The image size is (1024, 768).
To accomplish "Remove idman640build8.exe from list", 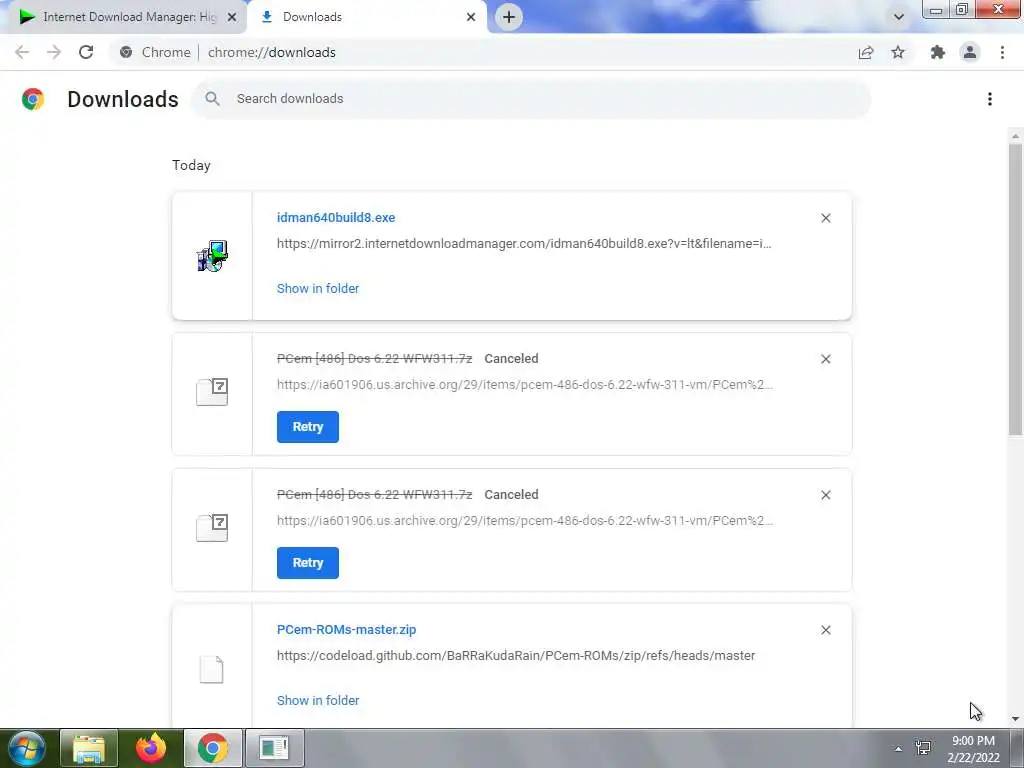I will click(x=825, y=218).
